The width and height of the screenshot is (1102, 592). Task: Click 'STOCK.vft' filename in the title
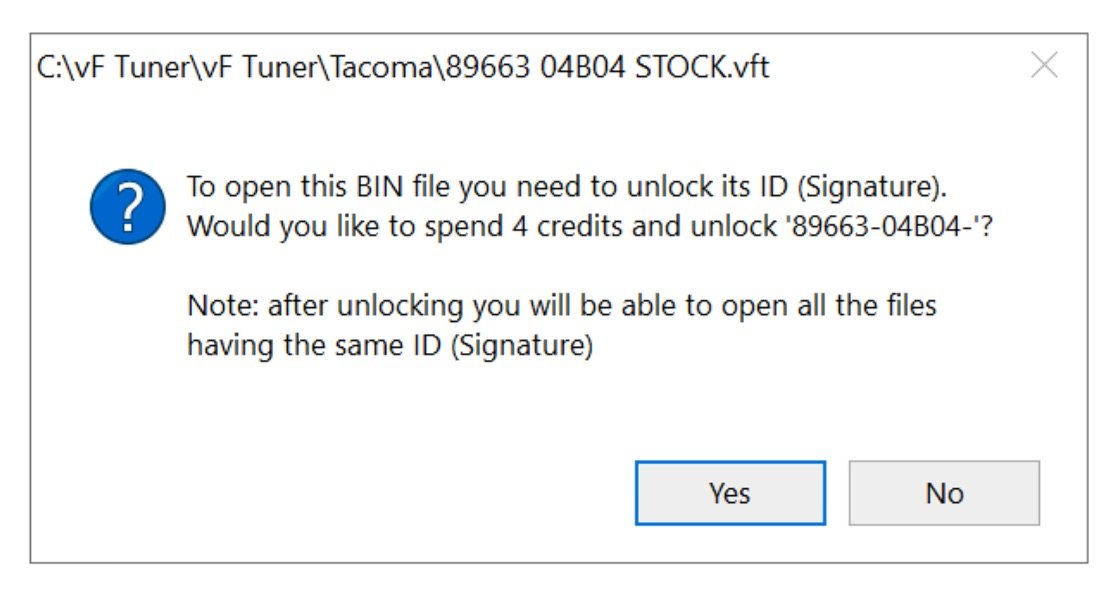pyautogui.click(x=702, y=67)
